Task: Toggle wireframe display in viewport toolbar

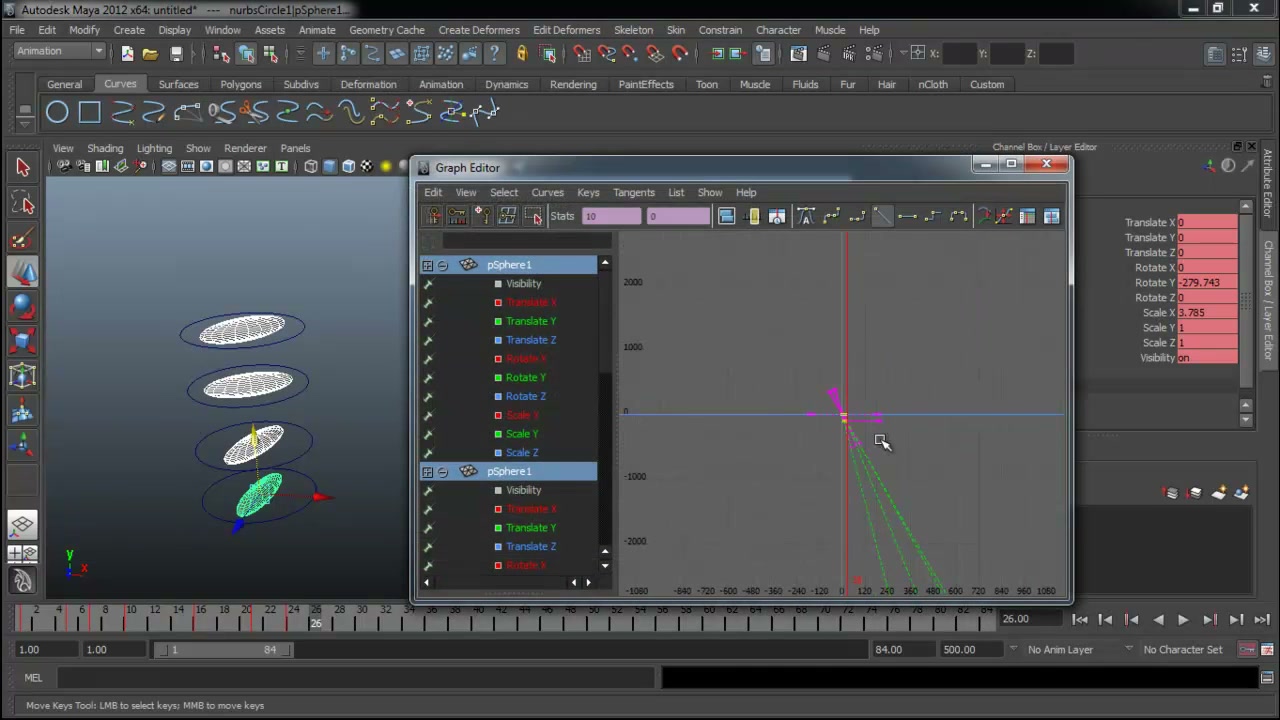Action: click(x=311, y=166)
